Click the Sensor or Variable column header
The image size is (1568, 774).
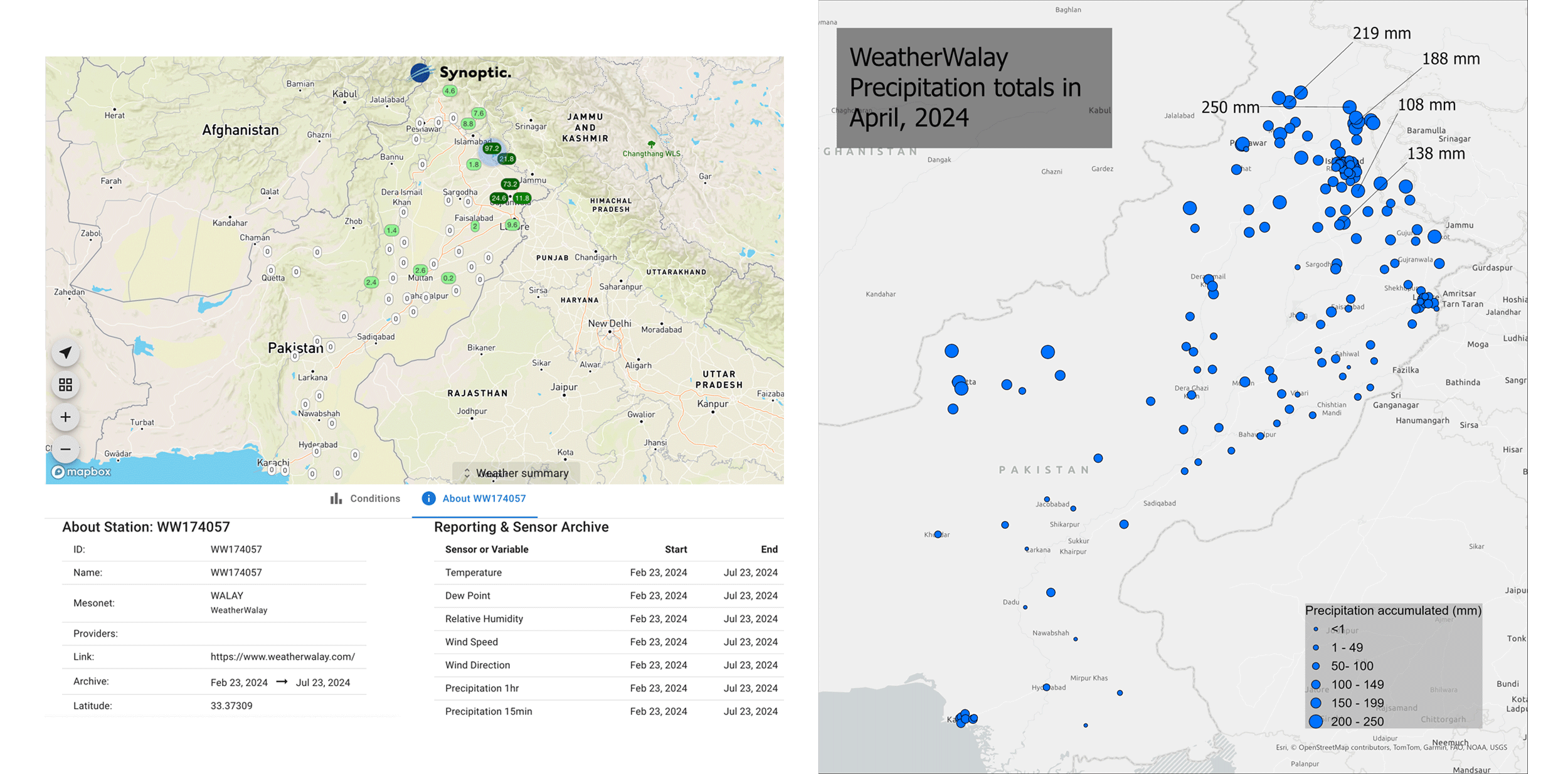pyautogui.click(x=487, y=549)
